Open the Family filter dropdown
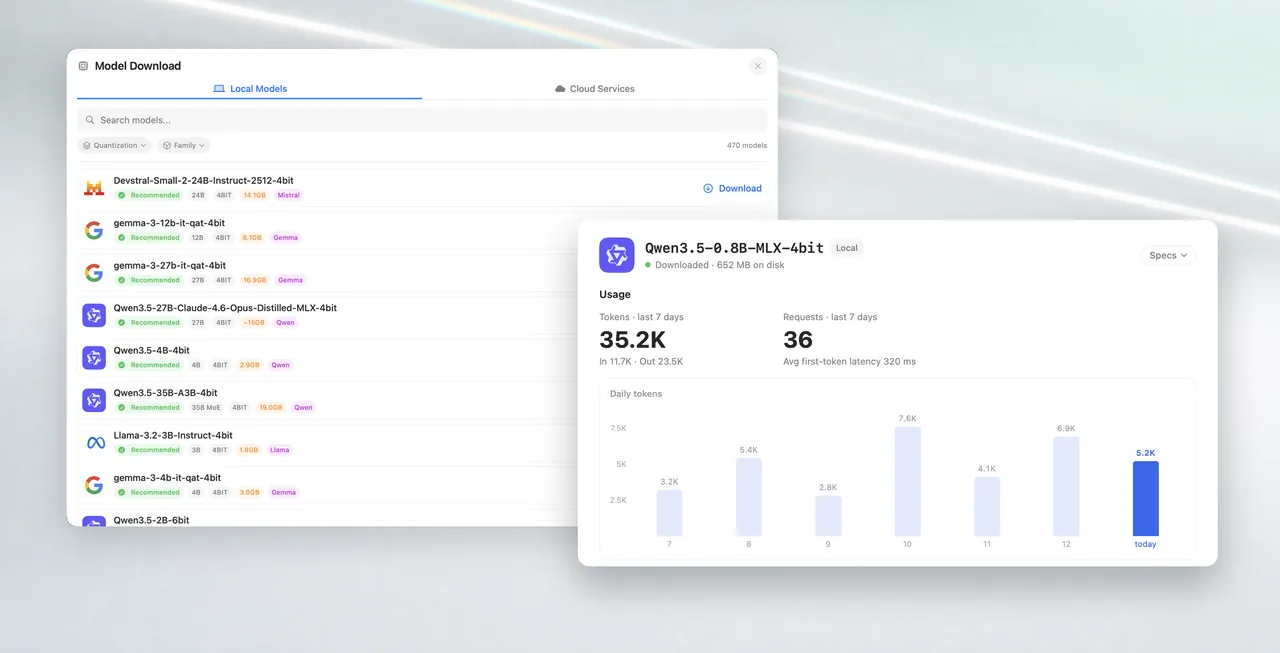 184,145
